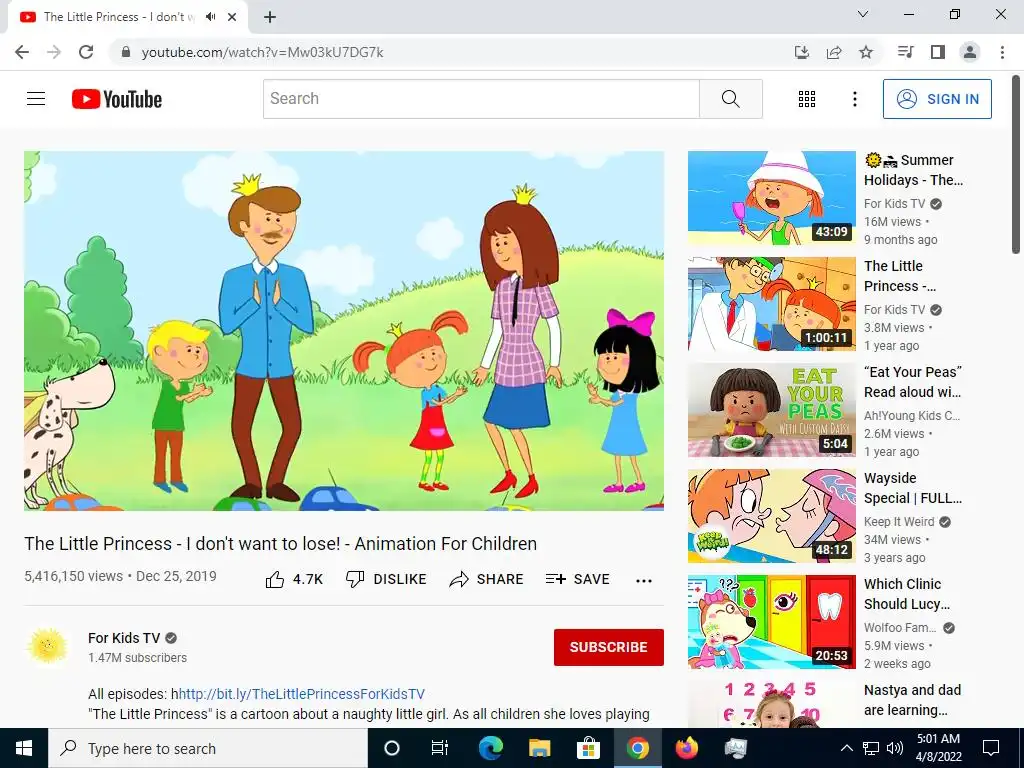Click taskbar Type here to search box
Image resolution: width=1024 pixels, height=768 pixels.
coord(208,748)
